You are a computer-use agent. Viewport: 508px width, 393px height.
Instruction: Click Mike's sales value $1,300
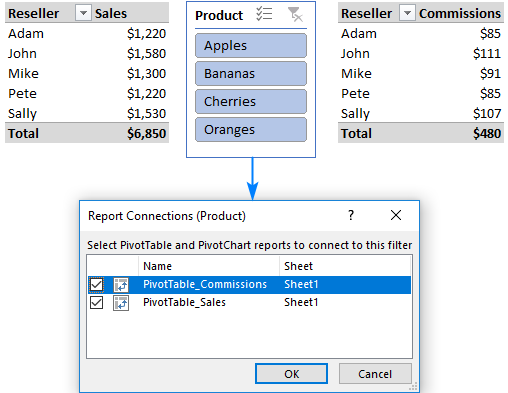pos(146,74)
